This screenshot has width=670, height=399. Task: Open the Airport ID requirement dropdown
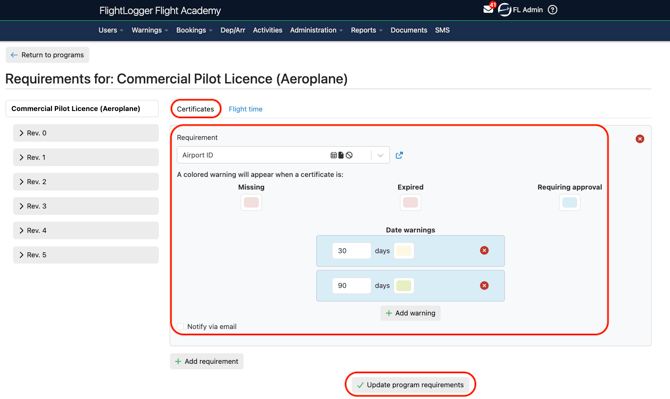[283, 155]
